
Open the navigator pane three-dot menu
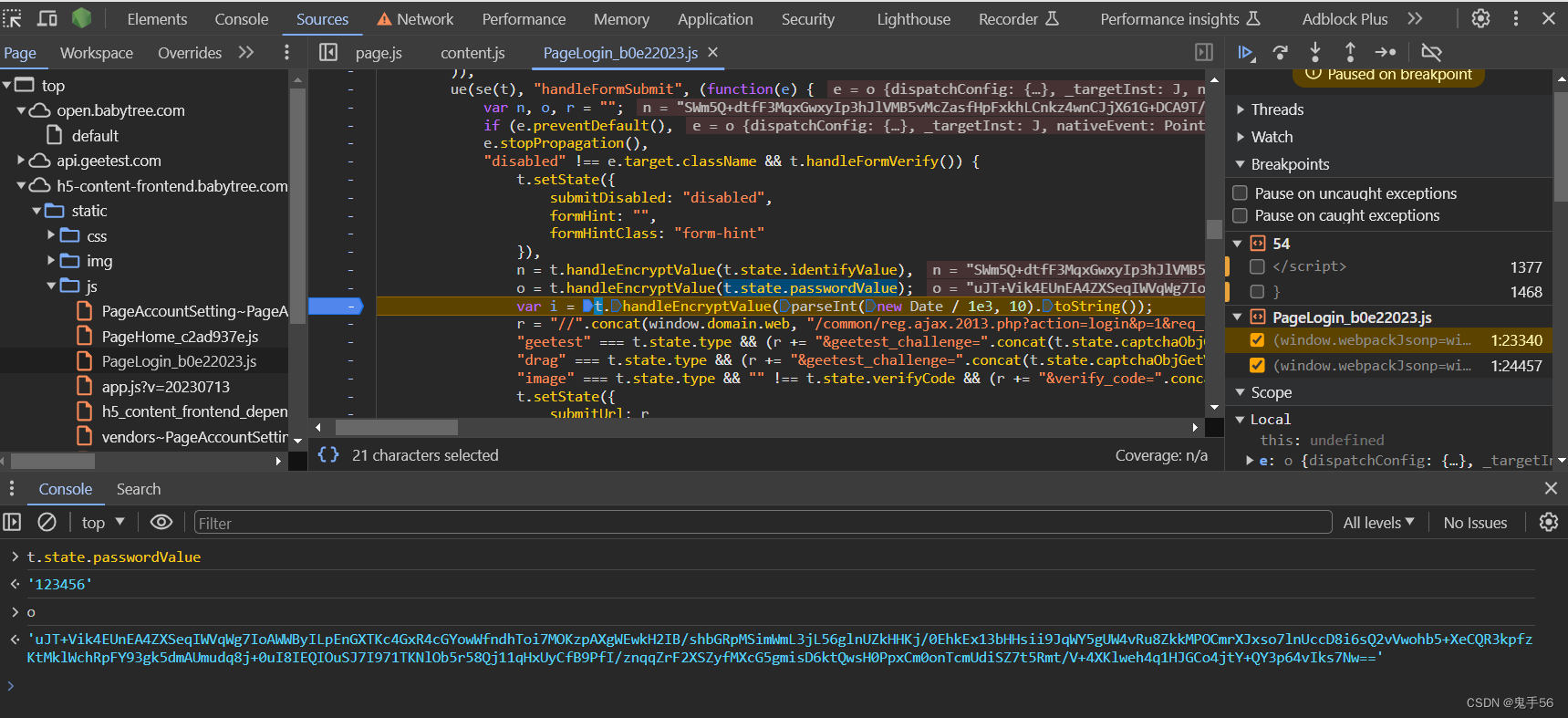pyautogui.click(x=286, y=53)
